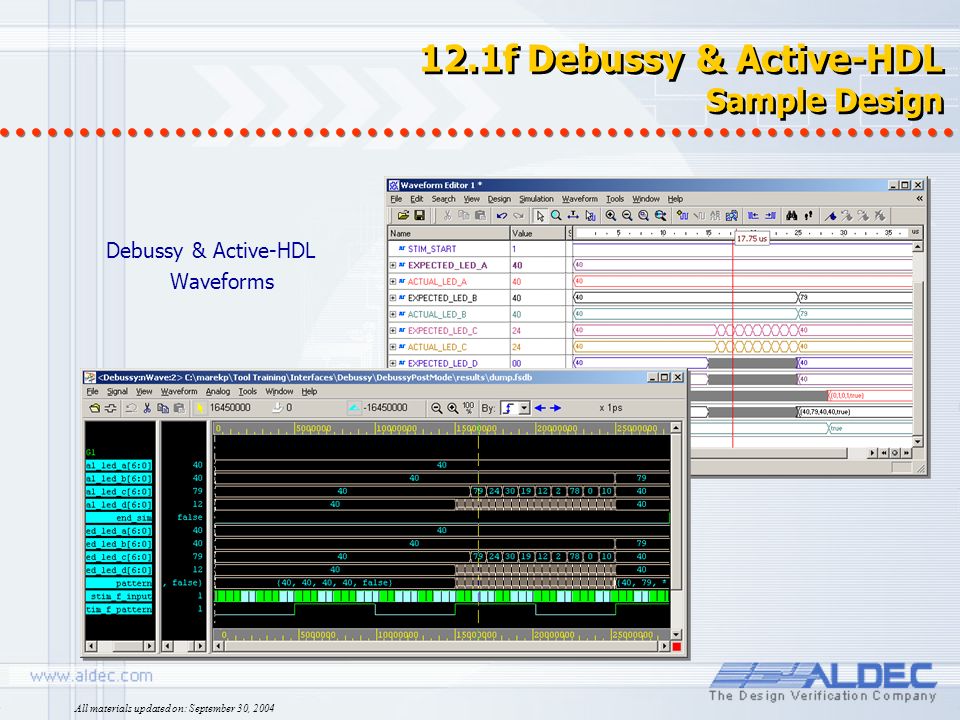This screenshot has height=720, width=960.
Task: Click Undo arrow in Waveform Editor toolbar
Action: click(502, 216)
